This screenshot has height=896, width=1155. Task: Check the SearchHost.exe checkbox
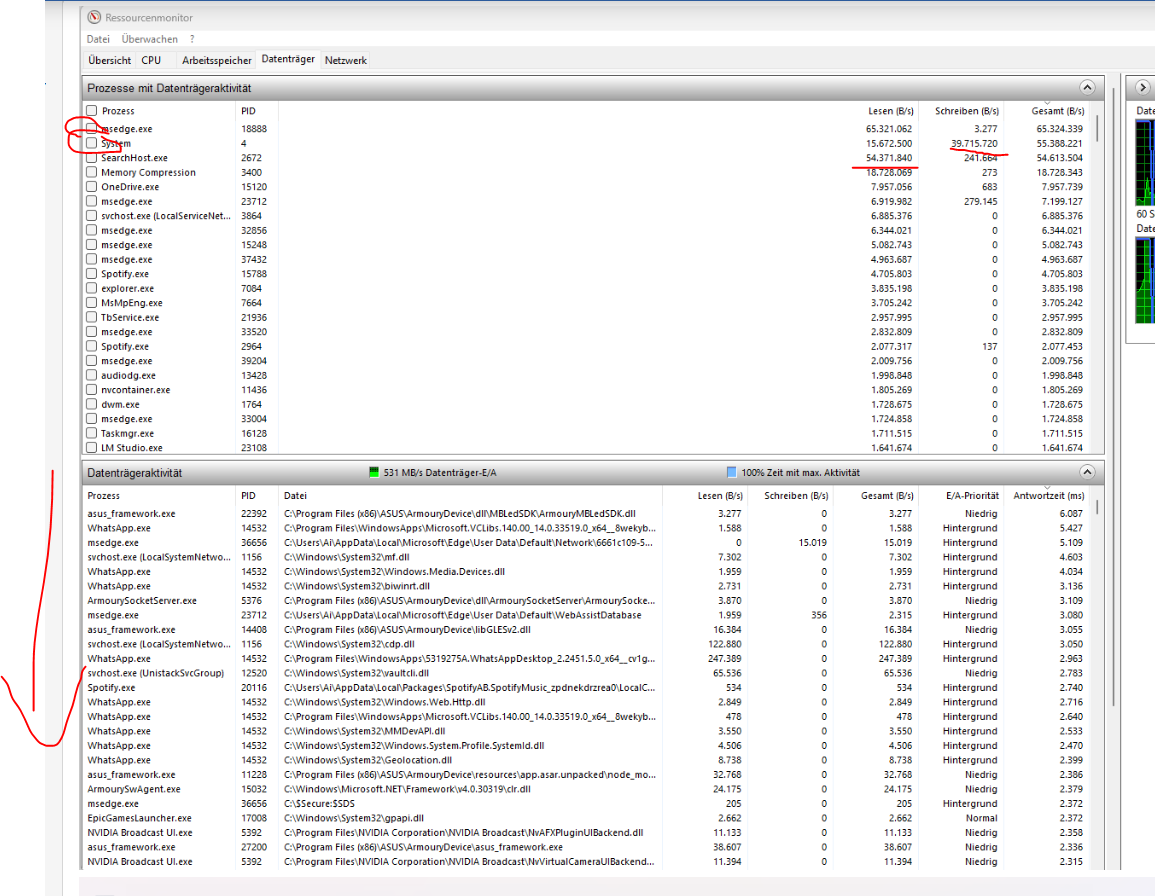pyautogui.click(x=91, y=158)
